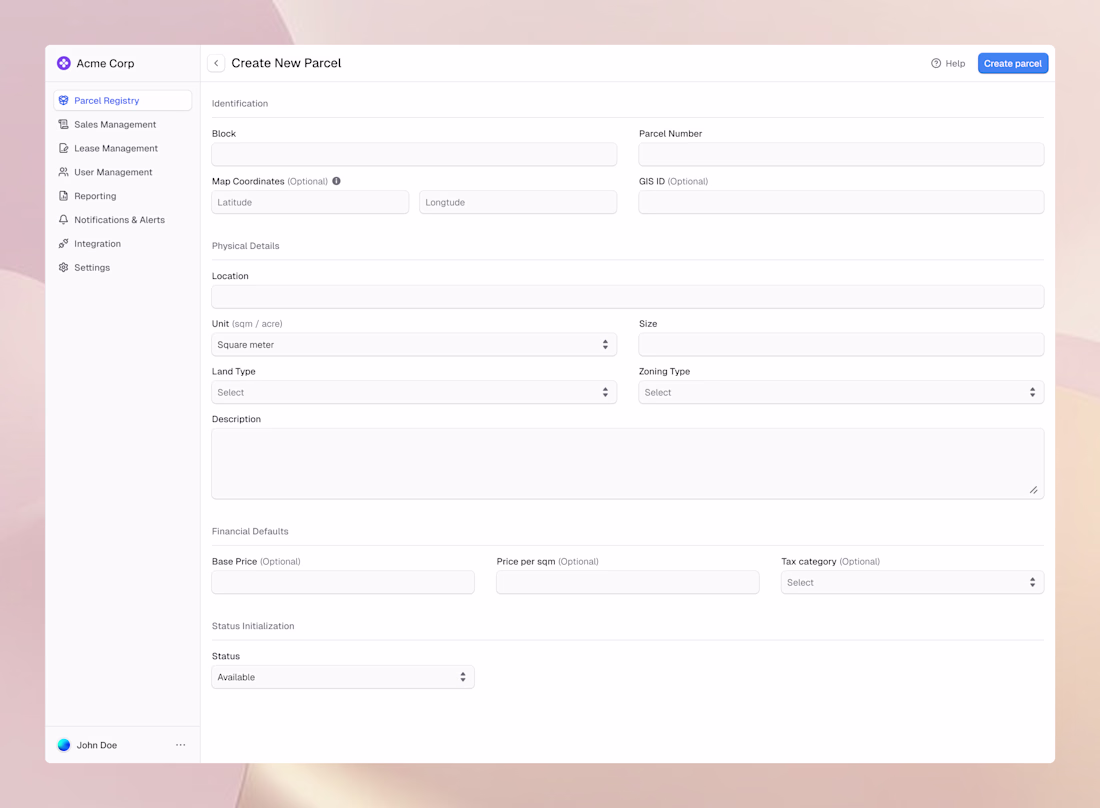Focus the Parcel Number input field
The width and height of the screenshot is (1100, 808).
point(841,154)
